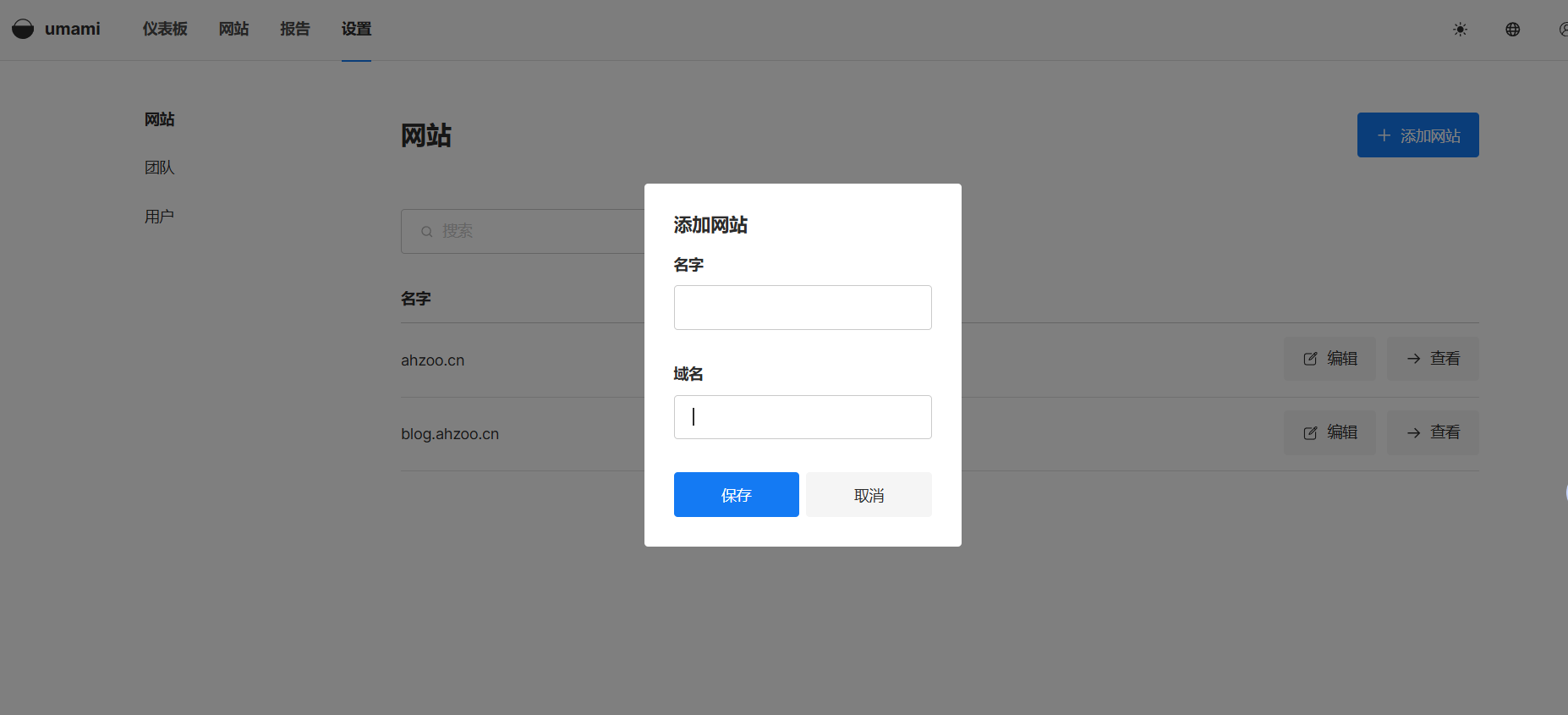Click the umami logo icon
Viewport: 1568px width, 715px height.
coord(23,29)
